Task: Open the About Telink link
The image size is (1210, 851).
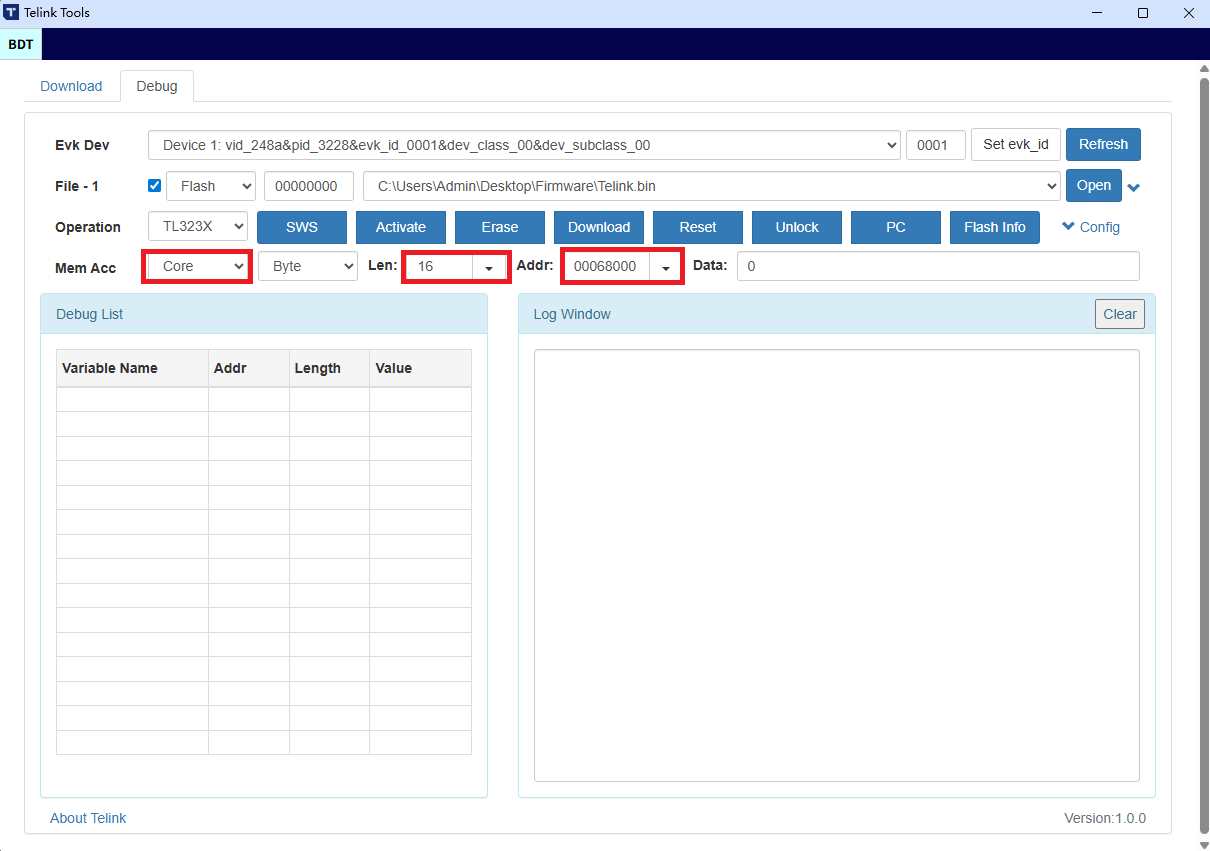Action: tap(88, 818)
